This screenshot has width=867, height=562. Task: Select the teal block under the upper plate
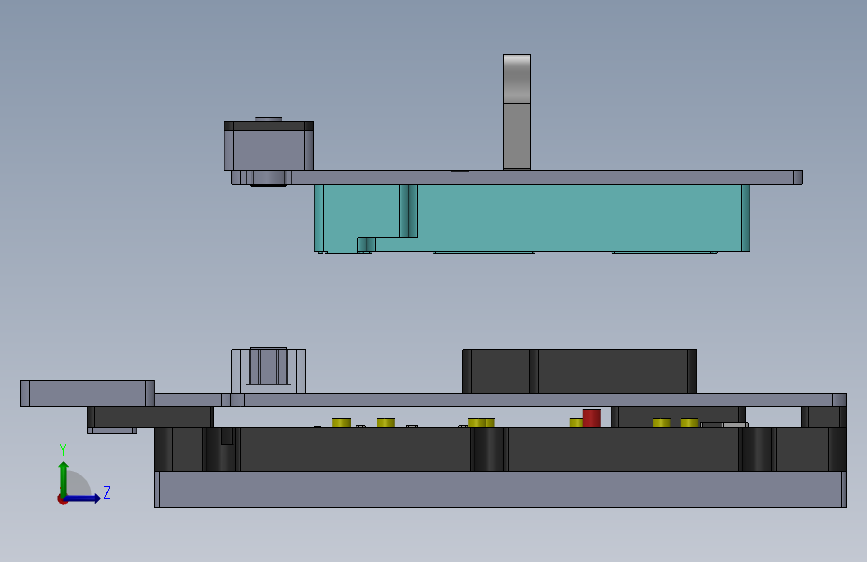click(532, 218)
